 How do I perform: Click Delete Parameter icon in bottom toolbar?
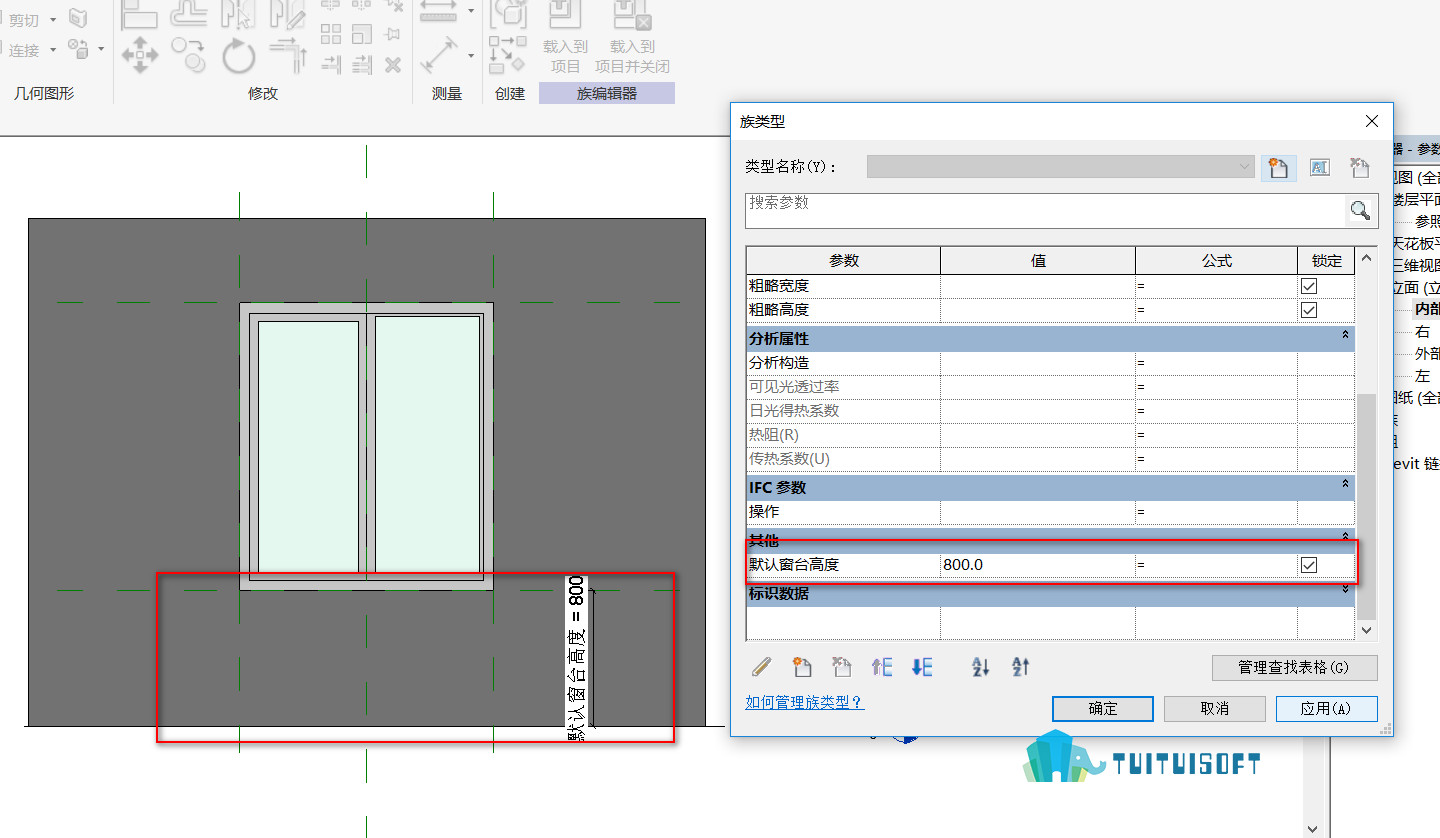point(841,666)
